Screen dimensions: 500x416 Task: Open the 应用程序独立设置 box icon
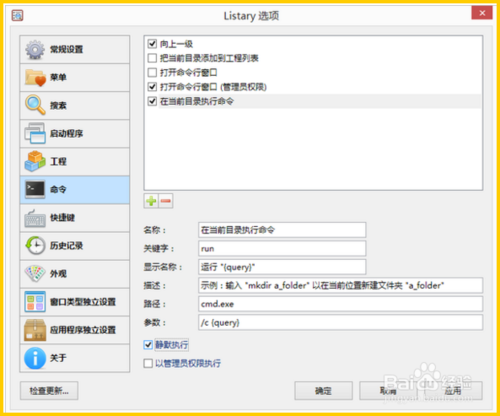click(x=35, y=330)
